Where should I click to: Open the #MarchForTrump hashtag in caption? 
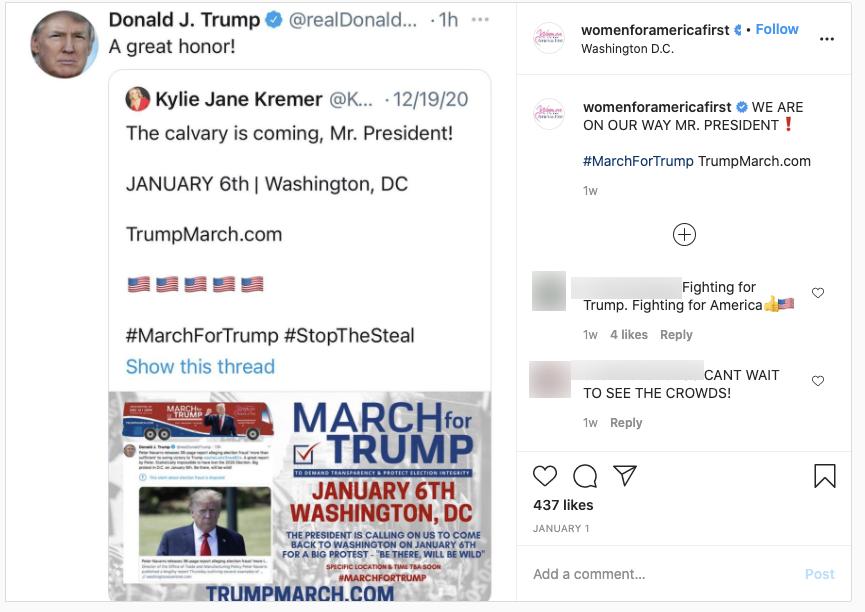pyautogui.click(x=638, y=161)
